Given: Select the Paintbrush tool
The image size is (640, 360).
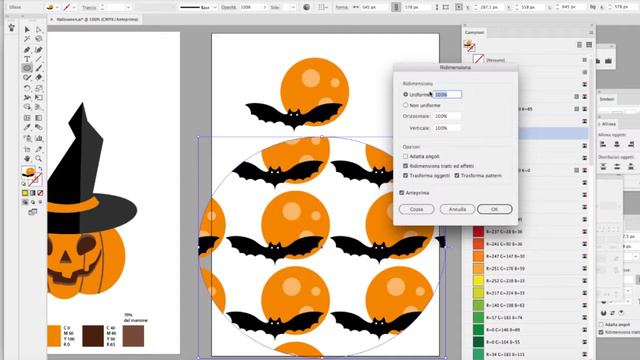Looking at the screenshot, I should coord(39,68).
